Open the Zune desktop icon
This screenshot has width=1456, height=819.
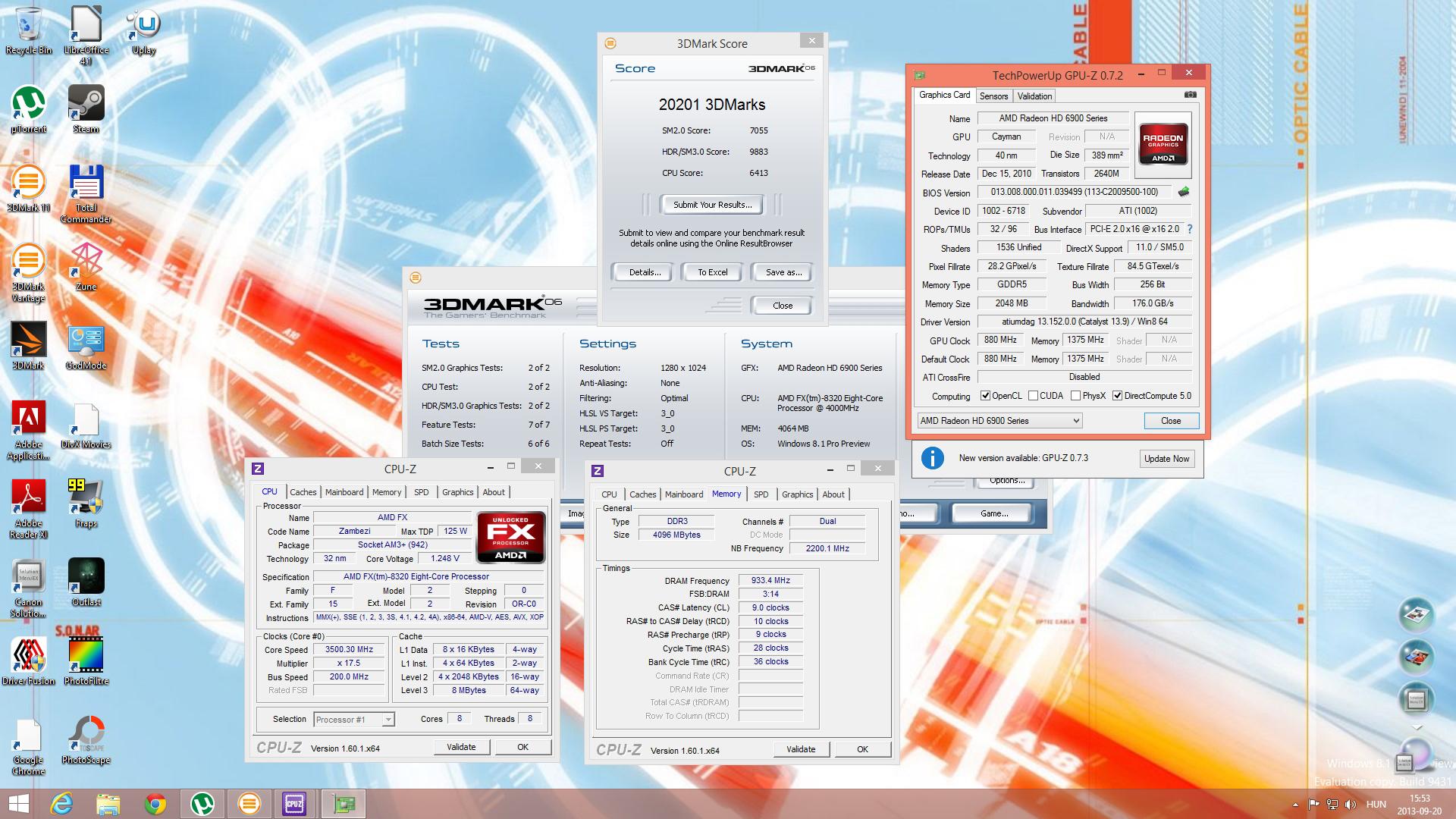[86, 267]
